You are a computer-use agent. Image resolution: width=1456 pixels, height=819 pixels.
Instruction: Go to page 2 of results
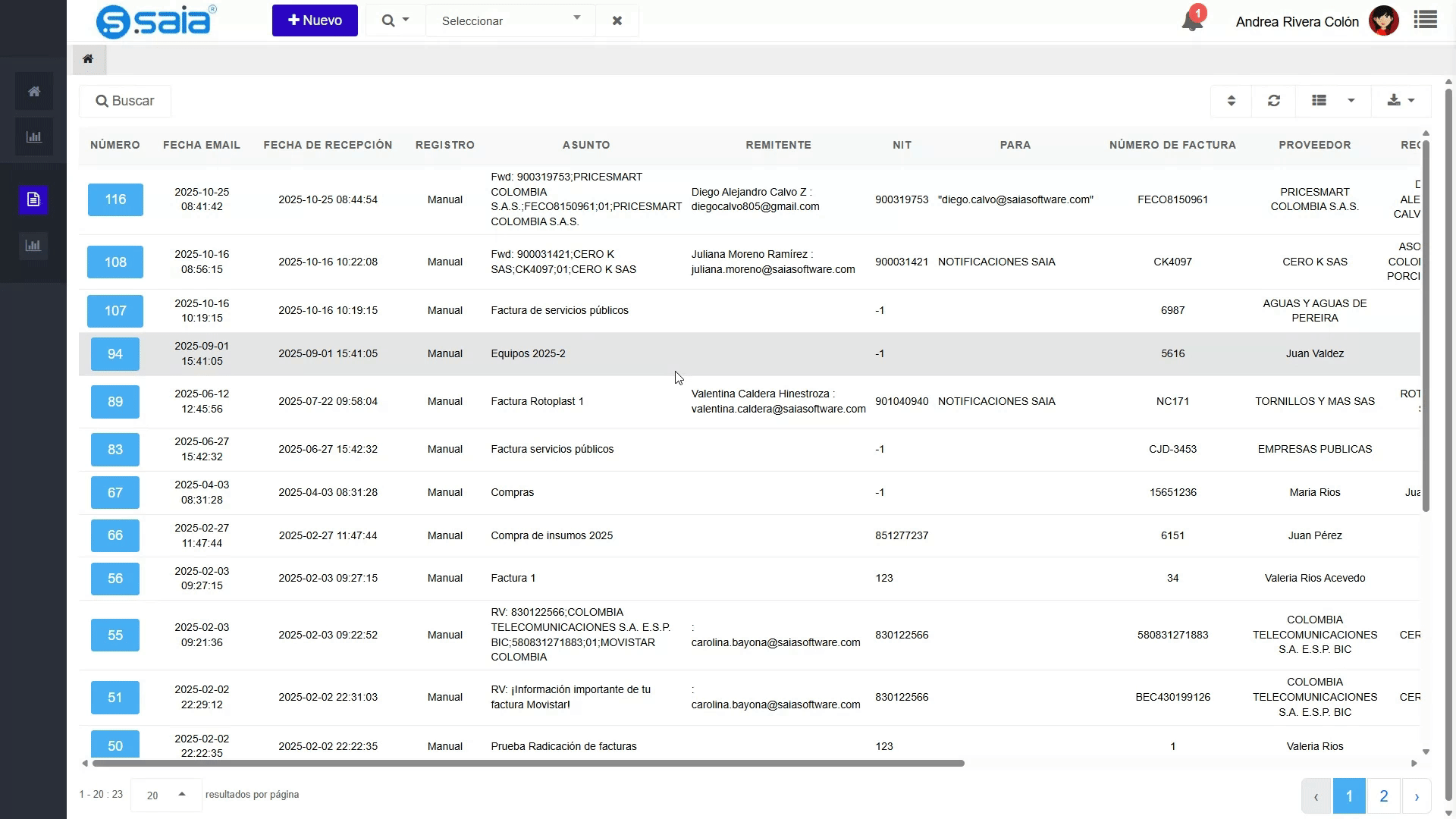point(1384,796)
